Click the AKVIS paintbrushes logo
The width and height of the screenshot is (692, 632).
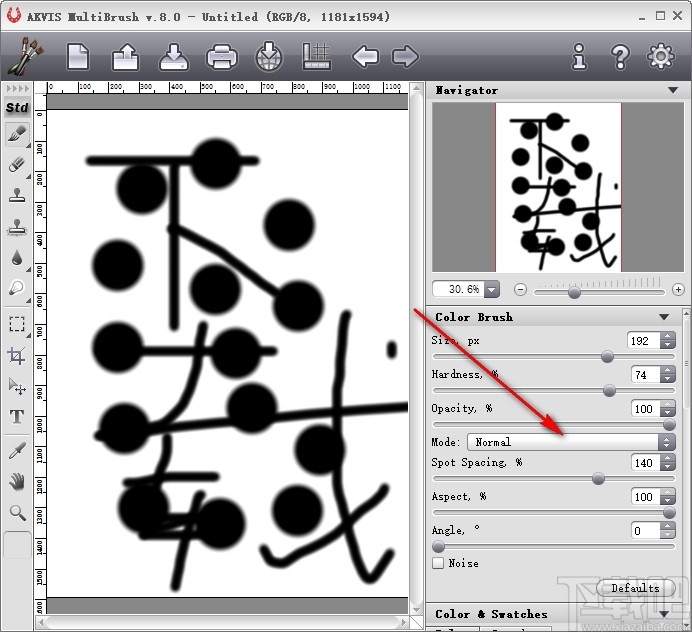tap(26, 56)
